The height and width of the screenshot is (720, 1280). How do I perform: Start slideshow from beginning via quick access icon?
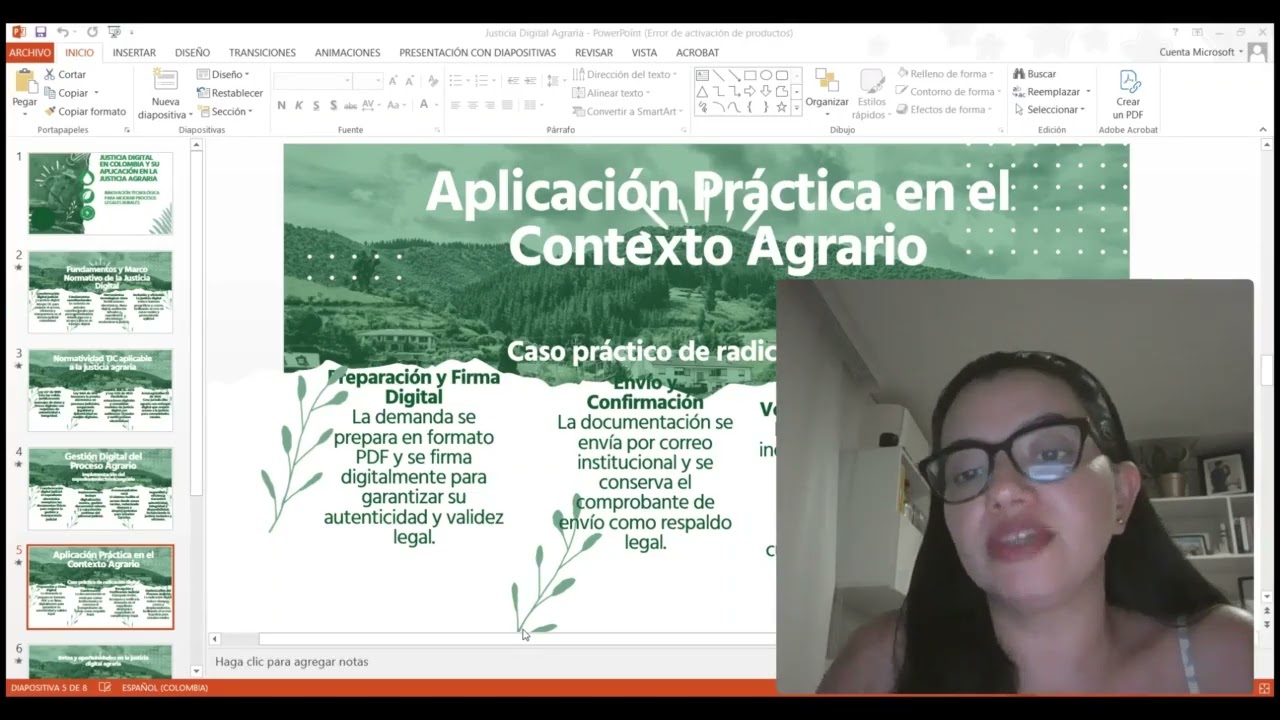coord(114,32)
